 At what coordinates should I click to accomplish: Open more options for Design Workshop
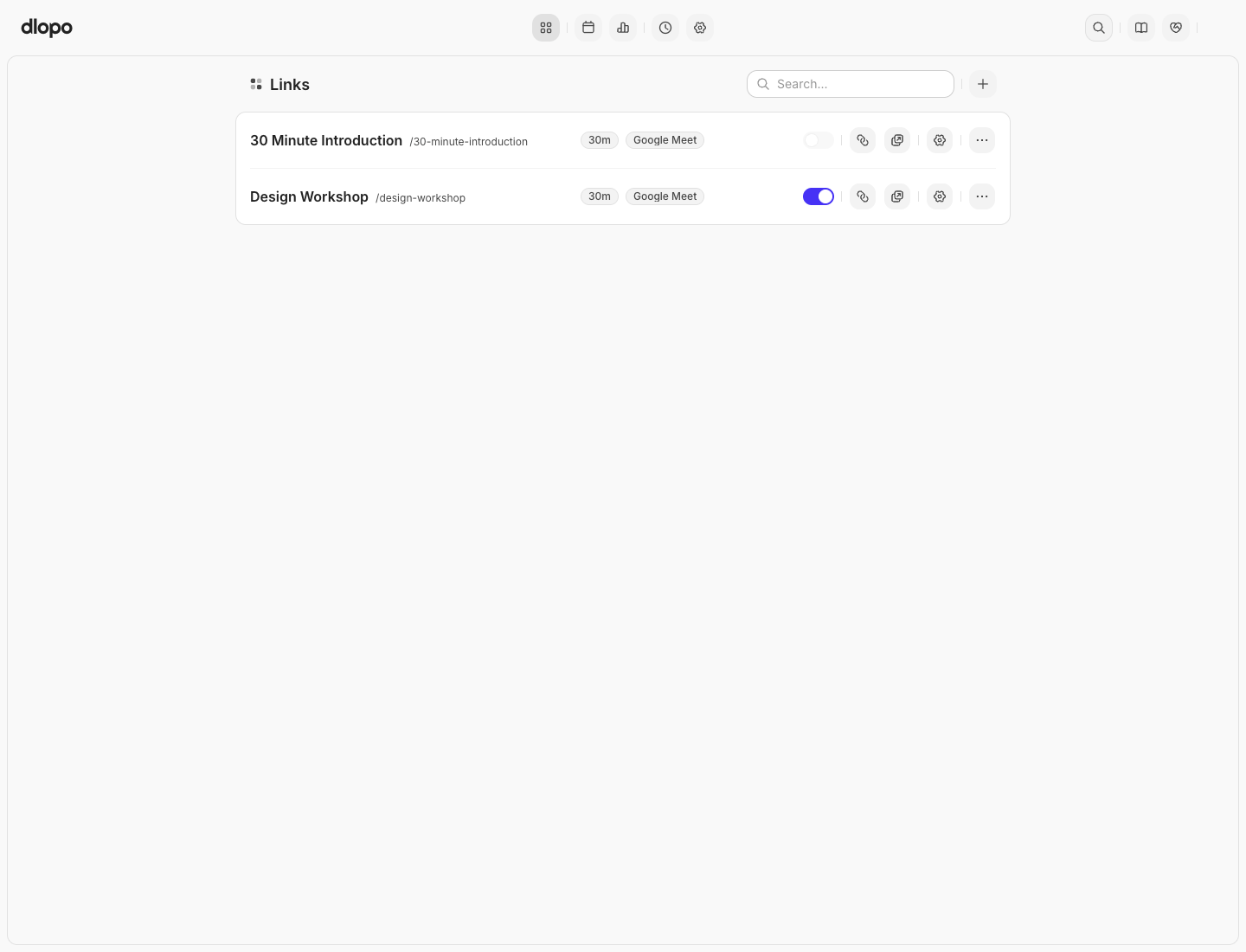point(982,196)
